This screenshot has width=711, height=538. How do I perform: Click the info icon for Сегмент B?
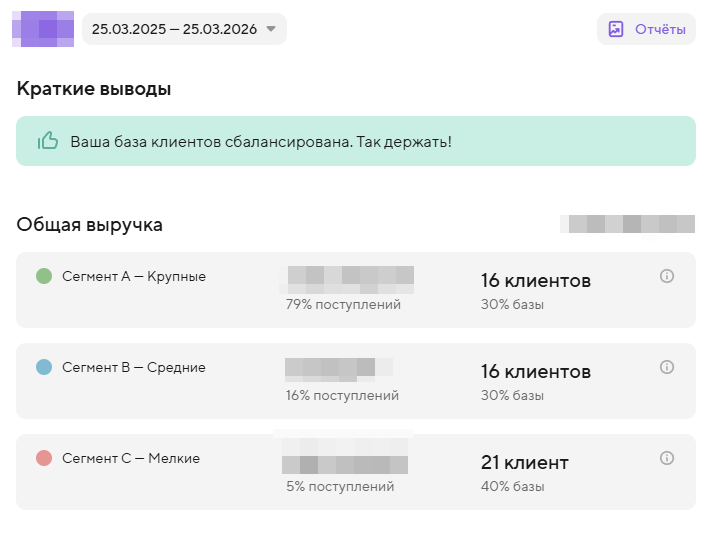667,367
